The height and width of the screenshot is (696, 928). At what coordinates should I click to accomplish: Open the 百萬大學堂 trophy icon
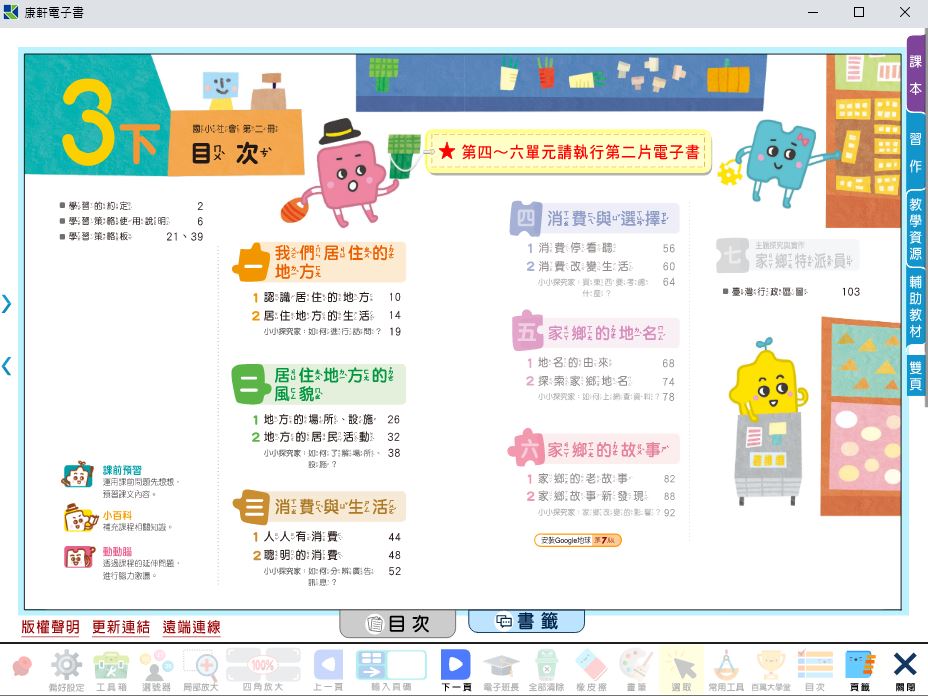(x=771, y=670)
